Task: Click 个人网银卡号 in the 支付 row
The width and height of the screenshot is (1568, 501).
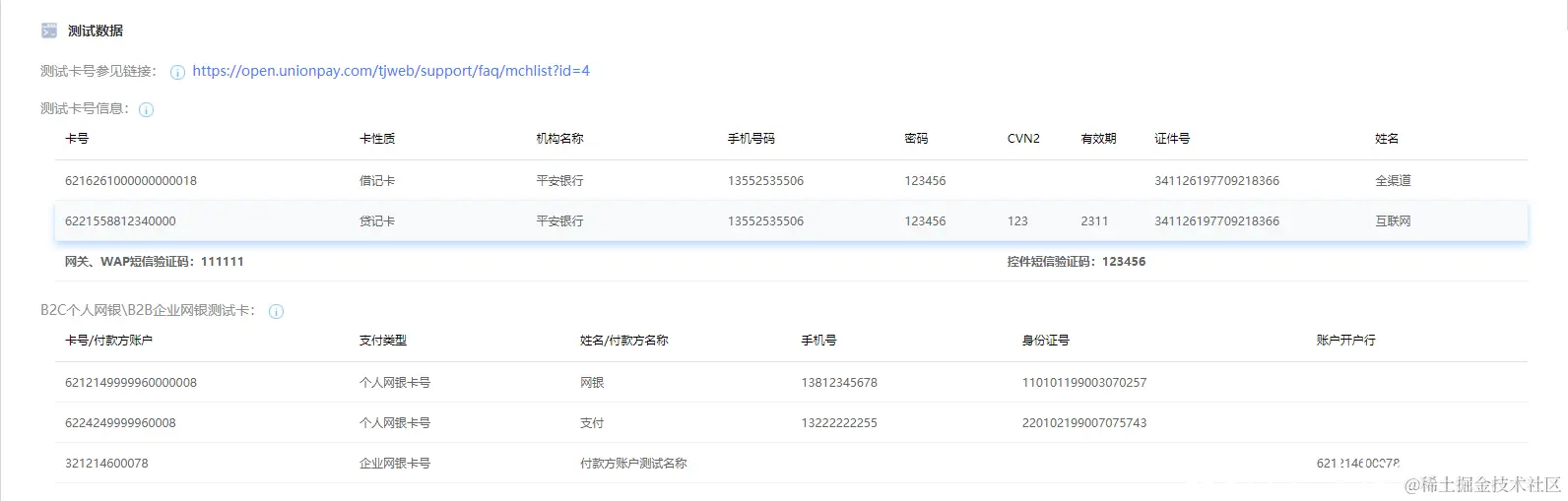Action: tap(395, 423)
